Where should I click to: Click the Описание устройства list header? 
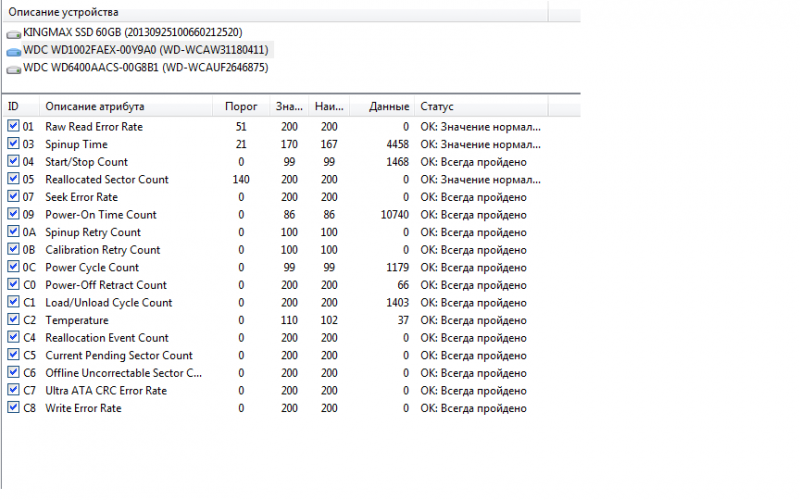coord(63,12)
